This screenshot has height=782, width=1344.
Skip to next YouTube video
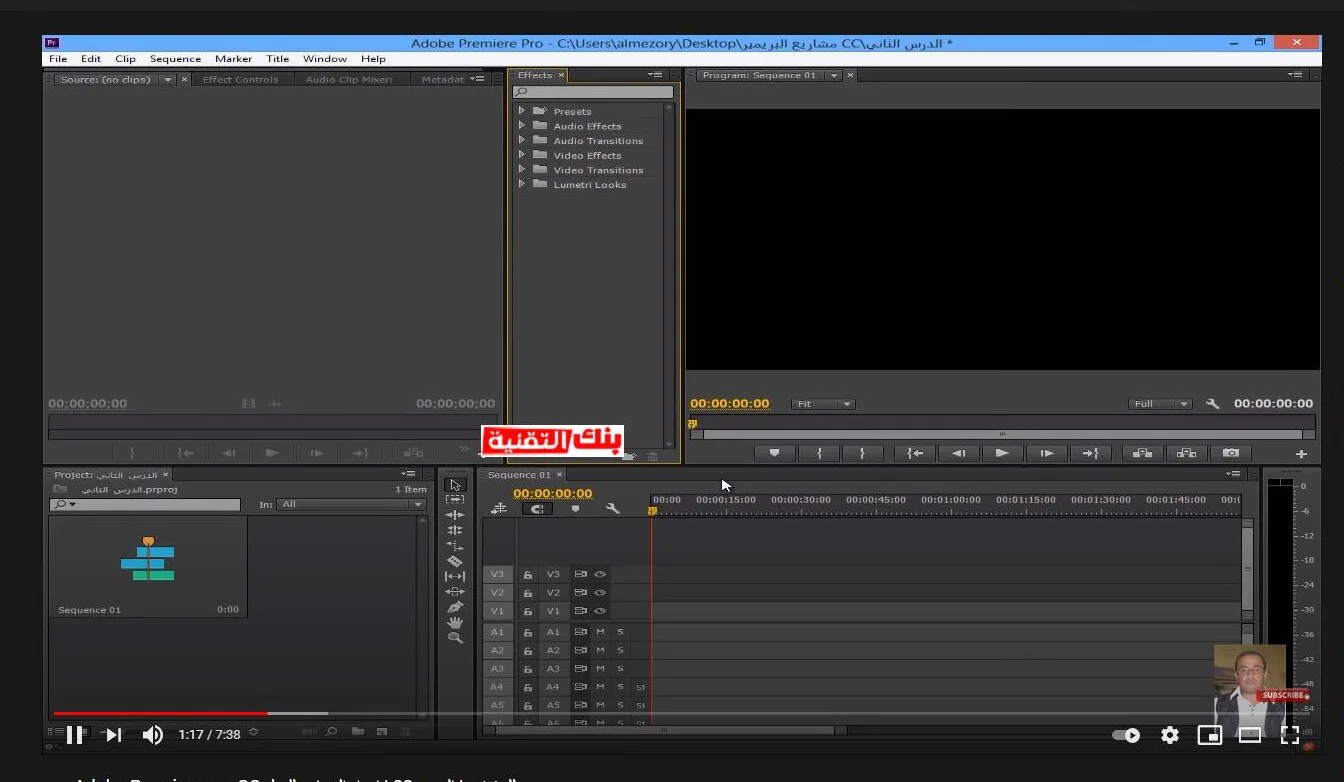pos(114,735)
